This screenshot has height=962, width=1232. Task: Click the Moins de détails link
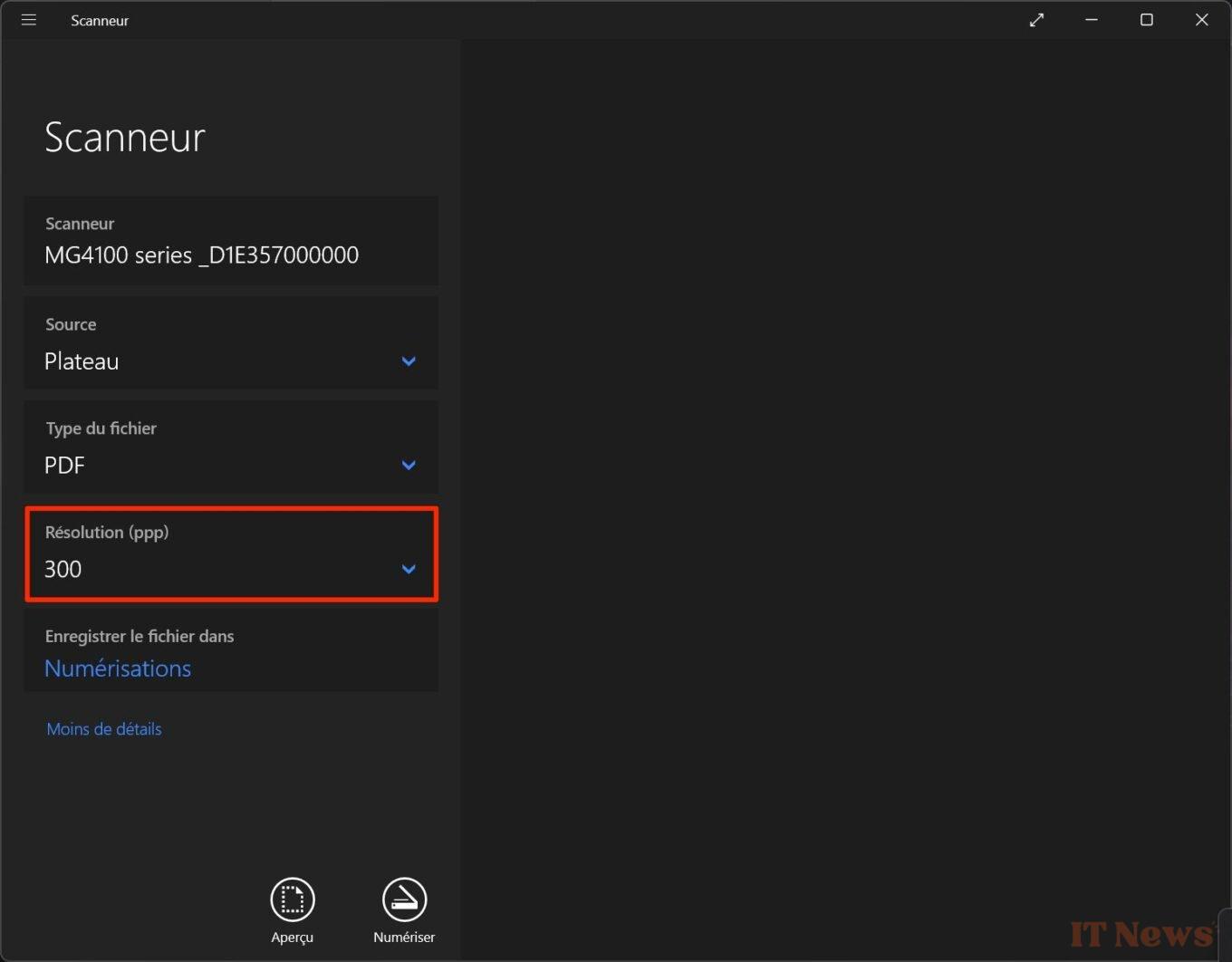[x=104, y=729]
